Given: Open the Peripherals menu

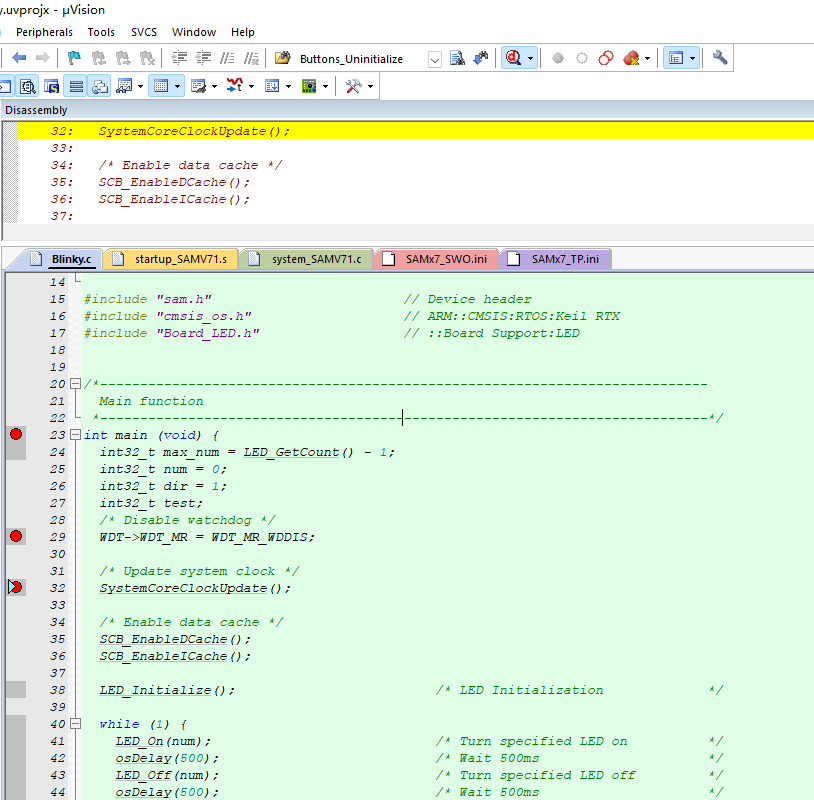Looking at the screenshot, I should tap(44, 32).
